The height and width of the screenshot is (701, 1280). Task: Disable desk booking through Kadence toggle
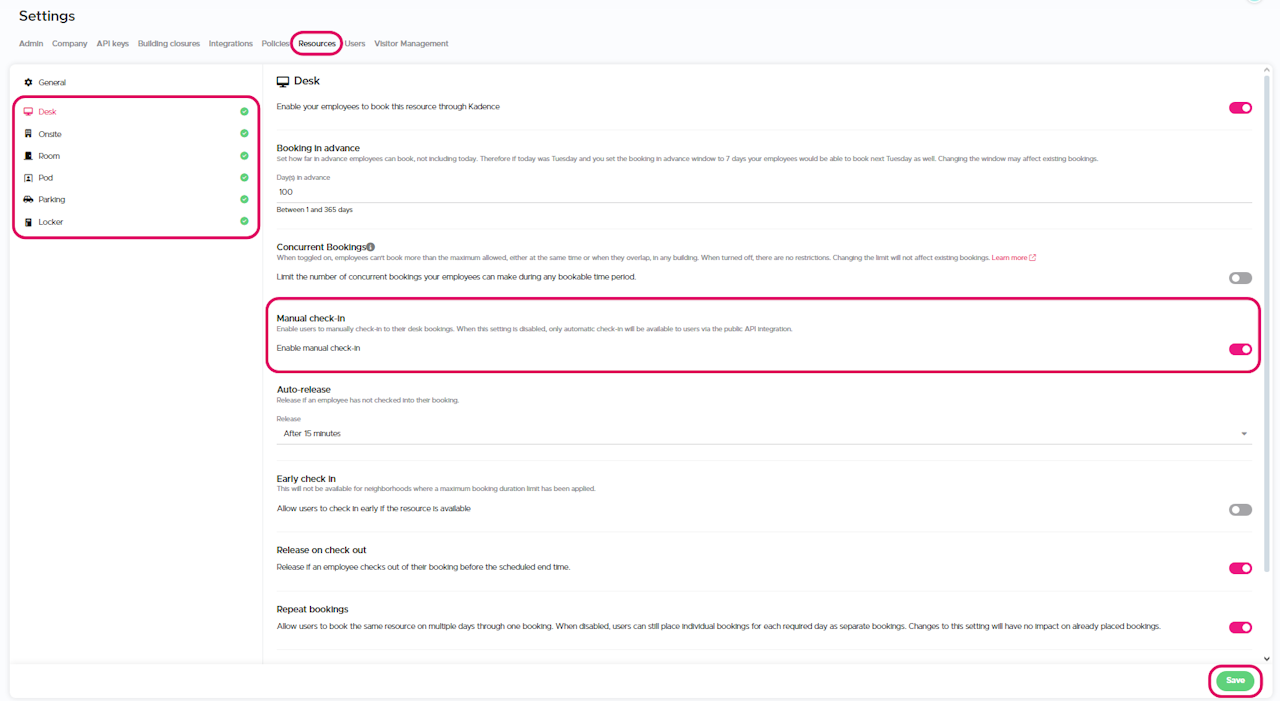1240,108
